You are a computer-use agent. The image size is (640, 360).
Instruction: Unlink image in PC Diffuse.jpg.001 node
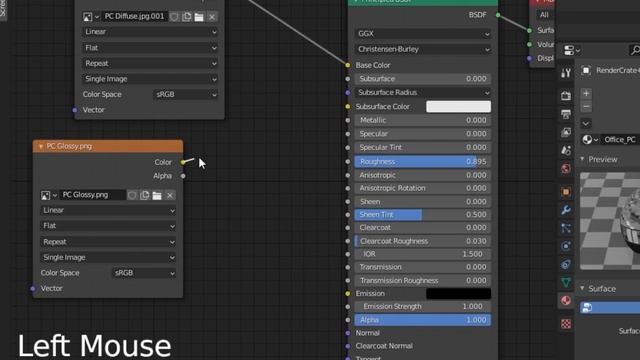click(x=212, y=17)
